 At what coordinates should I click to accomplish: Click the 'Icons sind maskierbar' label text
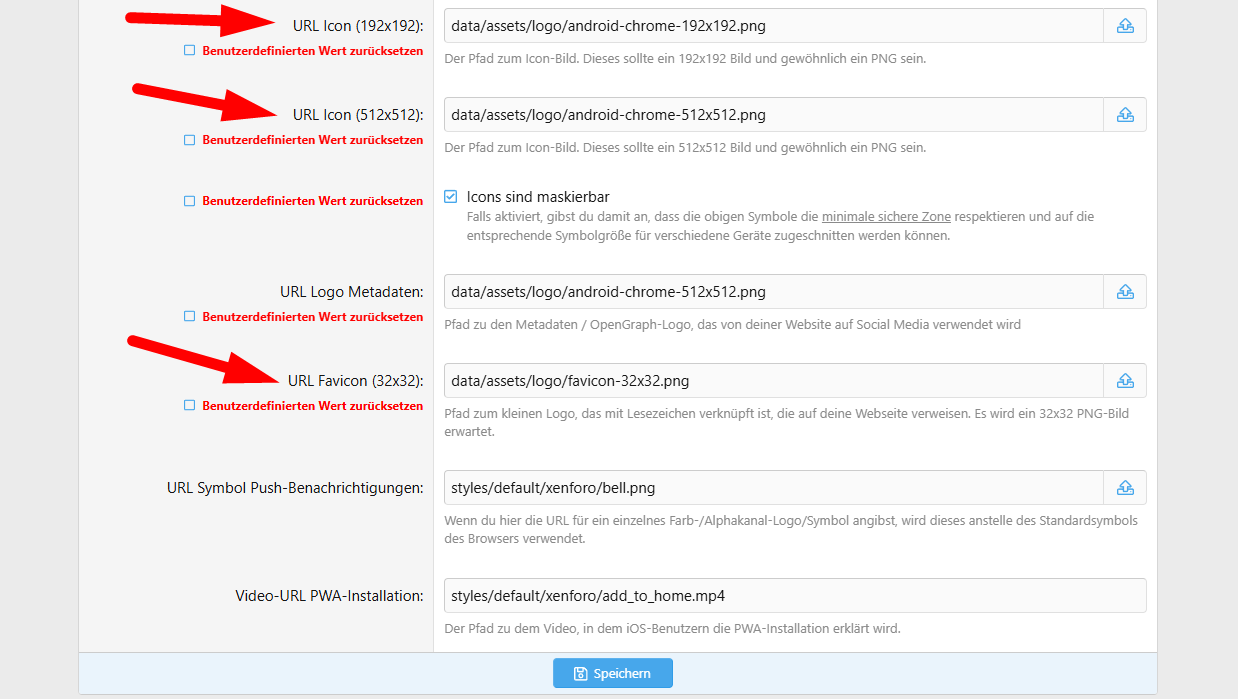coord(538,197)
